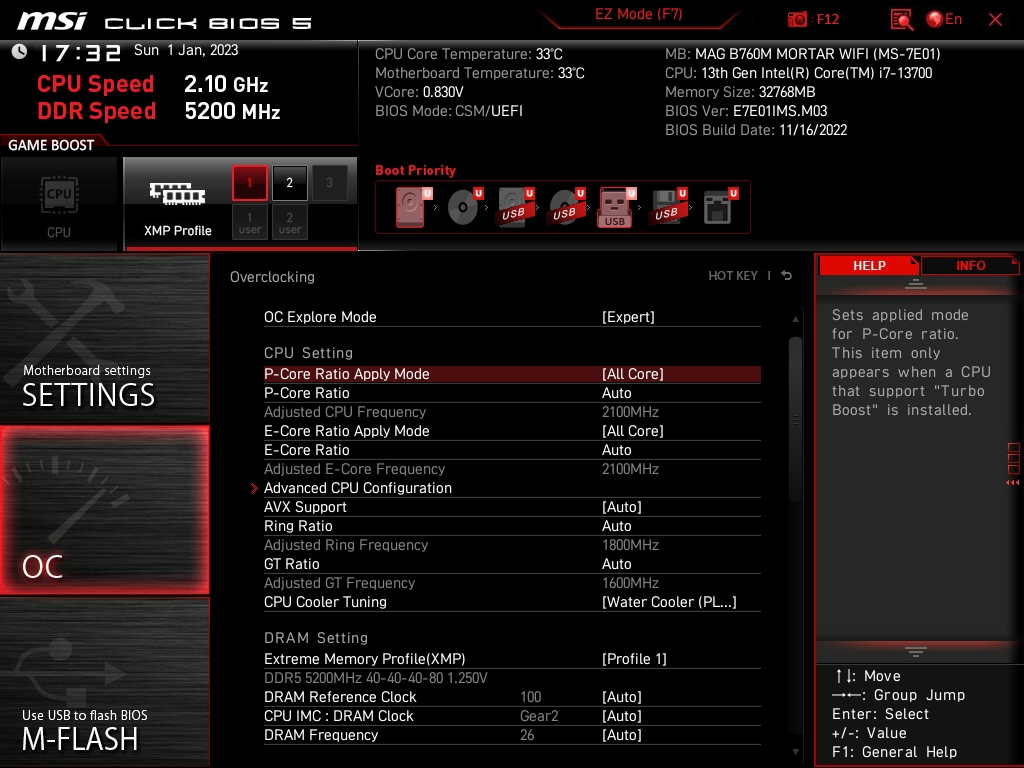Viewport: 1024px width, 768px height.
Task: Toggle the CPU Game Boost button
Action: (59, 204)
